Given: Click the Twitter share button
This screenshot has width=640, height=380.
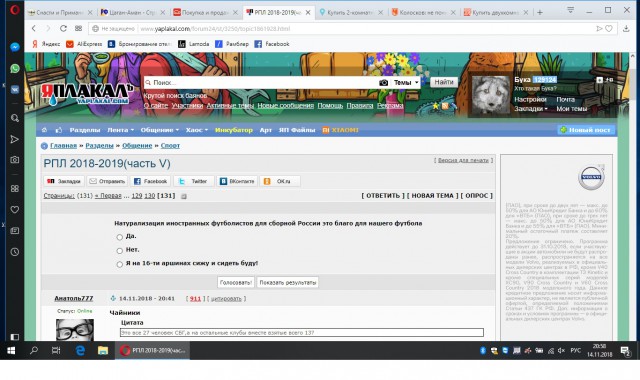Looking at the screenshot, I should click(x=194, y=181).
